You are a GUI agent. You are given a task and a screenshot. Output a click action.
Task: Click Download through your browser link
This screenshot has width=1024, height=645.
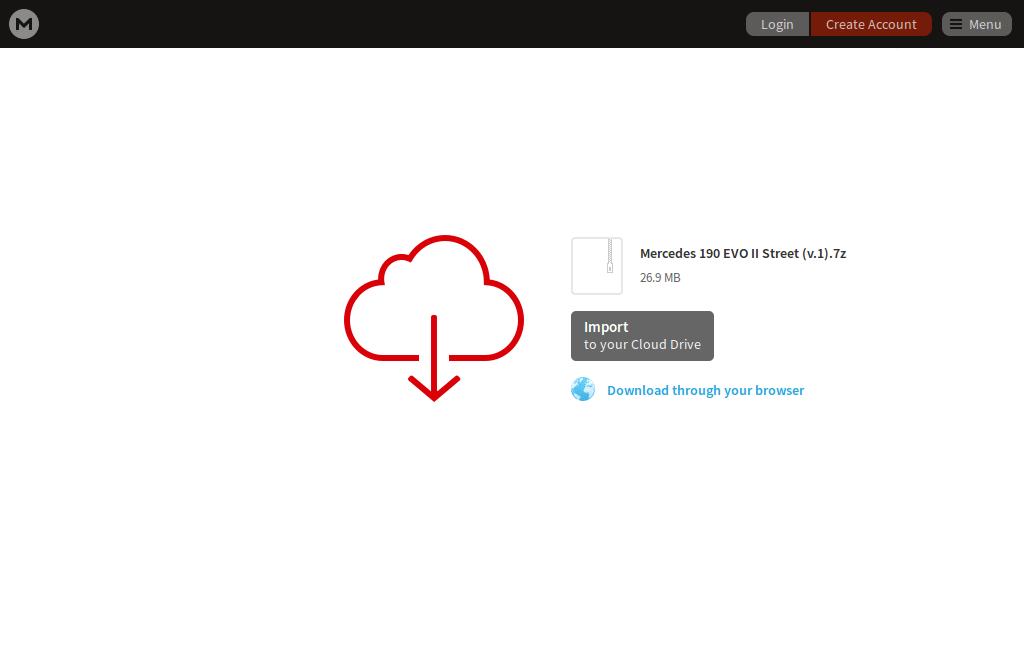705,390
